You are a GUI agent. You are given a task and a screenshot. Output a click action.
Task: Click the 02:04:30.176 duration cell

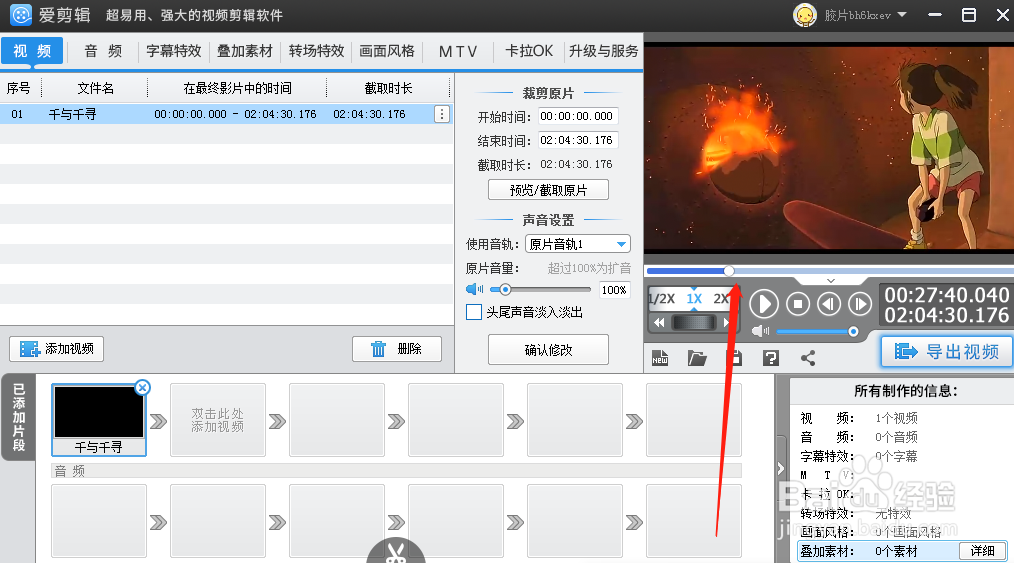pyautogui.click(x=369, y=114)
